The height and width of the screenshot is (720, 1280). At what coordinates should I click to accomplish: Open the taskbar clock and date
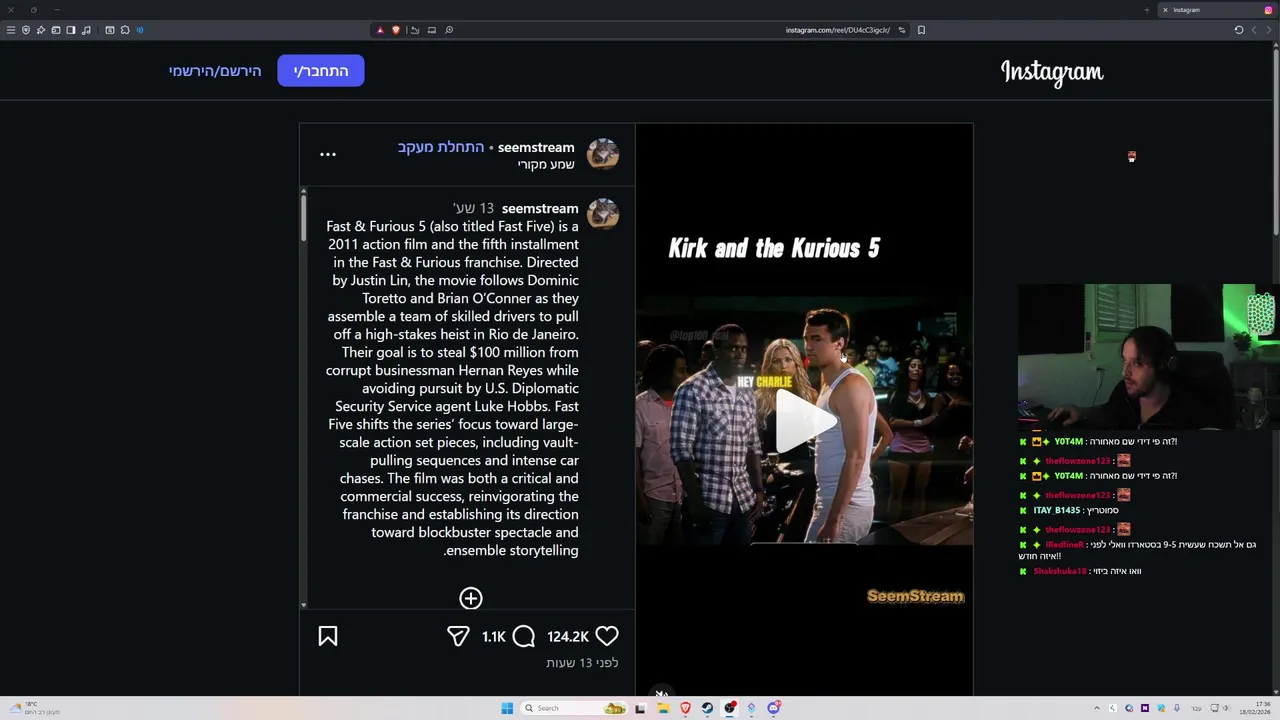point(1257,708)
